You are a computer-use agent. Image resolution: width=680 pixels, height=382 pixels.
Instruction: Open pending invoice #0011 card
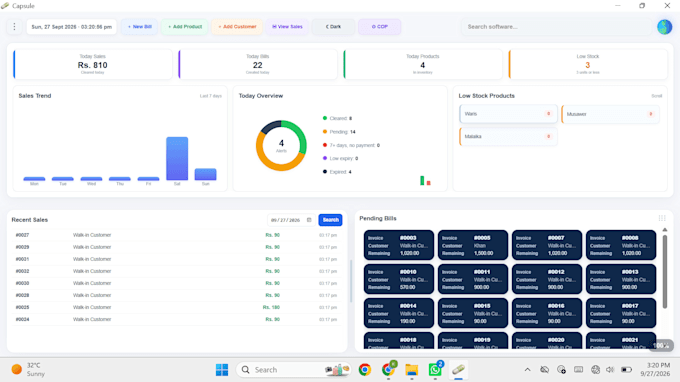click(473, 279)
